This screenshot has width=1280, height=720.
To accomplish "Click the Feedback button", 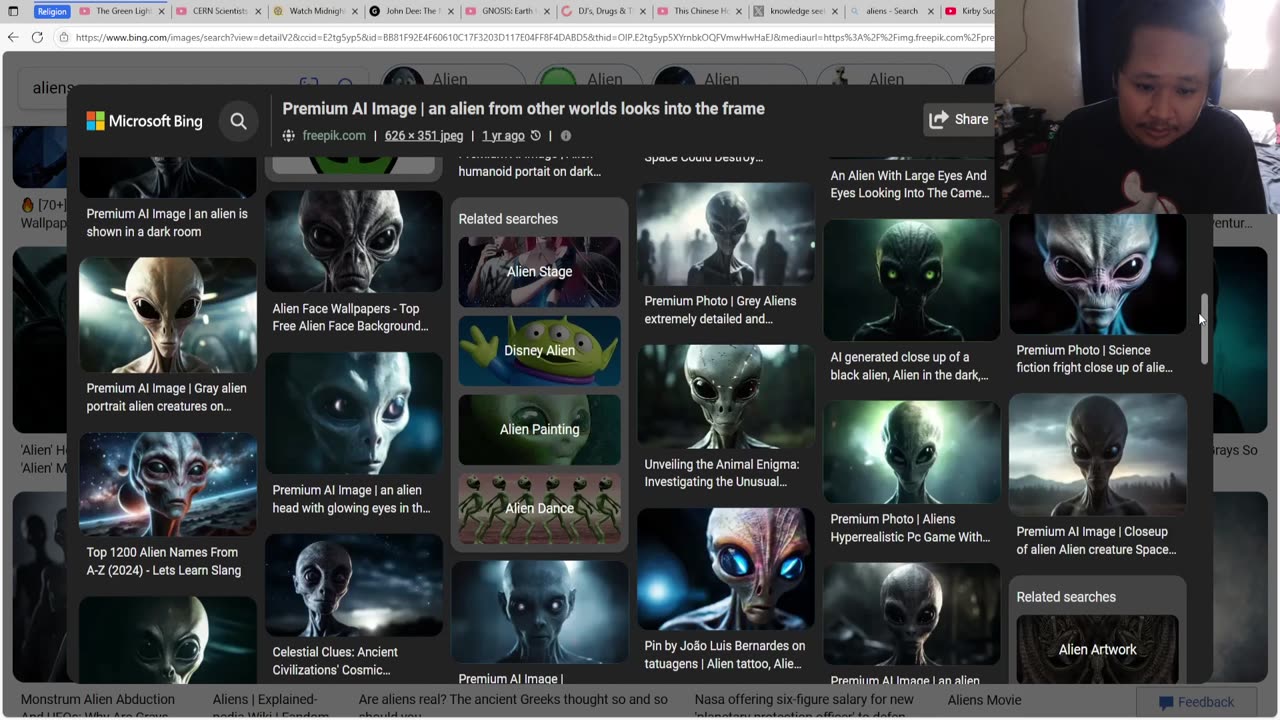I will [x=1195, y=702].
